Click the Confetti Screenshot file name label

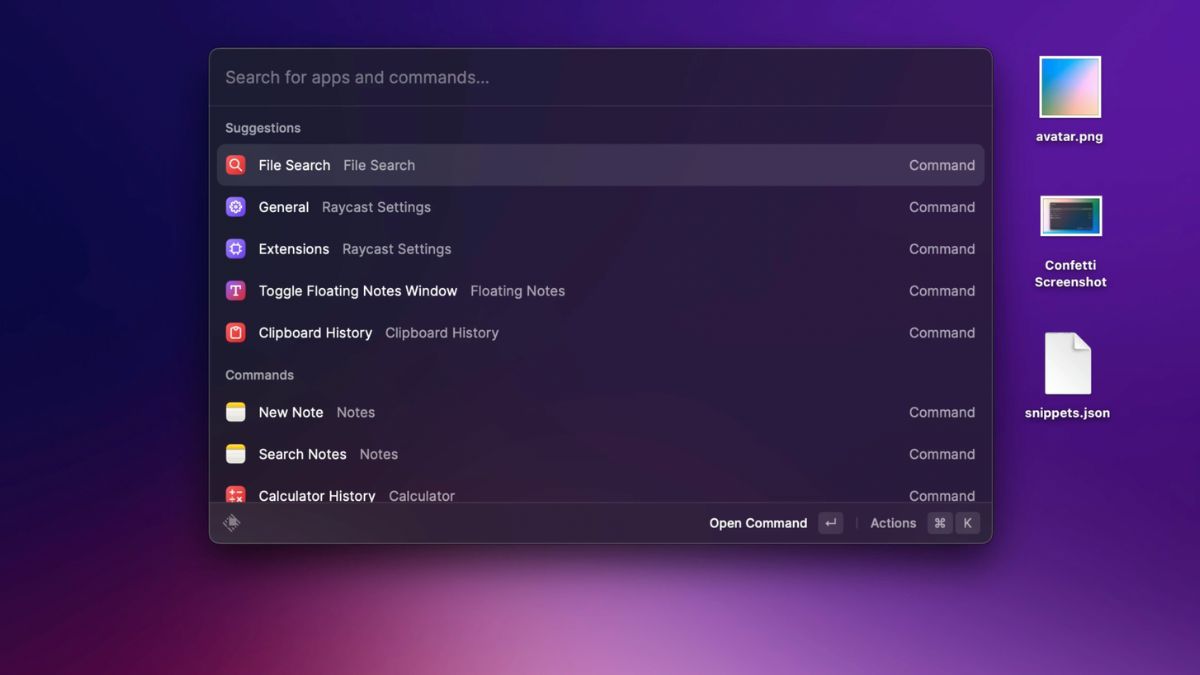[x=1070, y=274]
